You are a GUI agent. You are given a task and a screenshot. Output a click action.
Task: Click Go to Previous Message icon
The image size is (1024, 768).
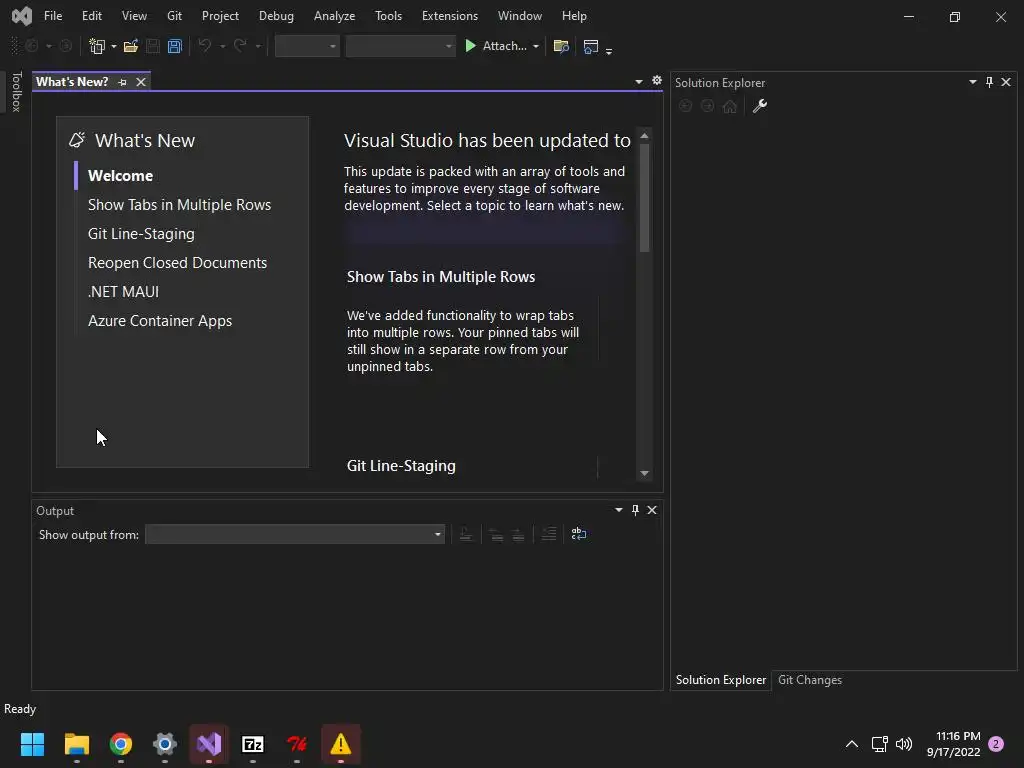click(x=496, y=534)
